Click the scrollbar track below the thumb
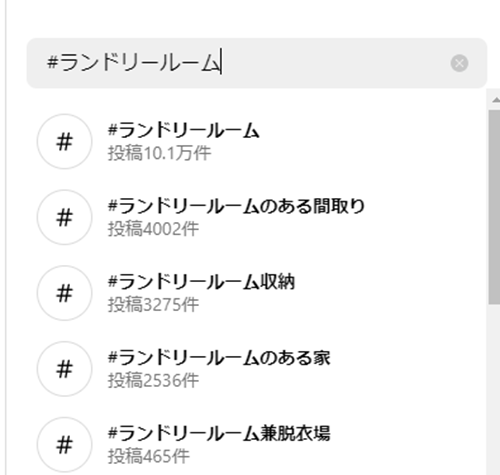 point(494,389)
